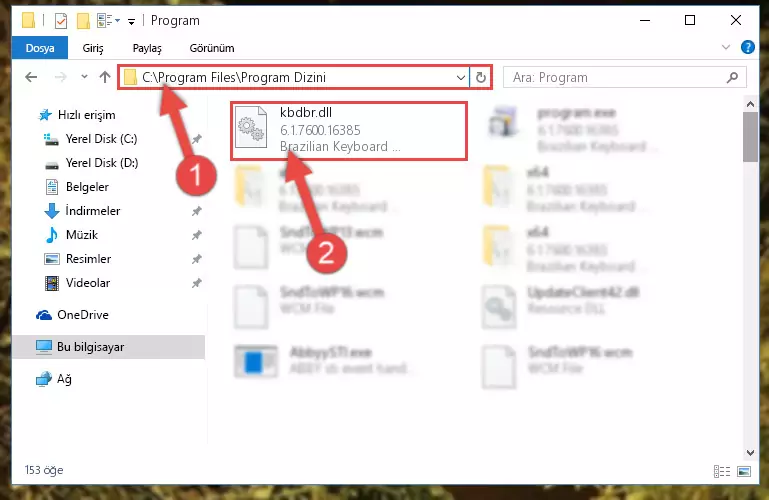This screenshot has width=769, height=500.
Task: Click the pin icon beside Resimler
Action: (196, 259)
